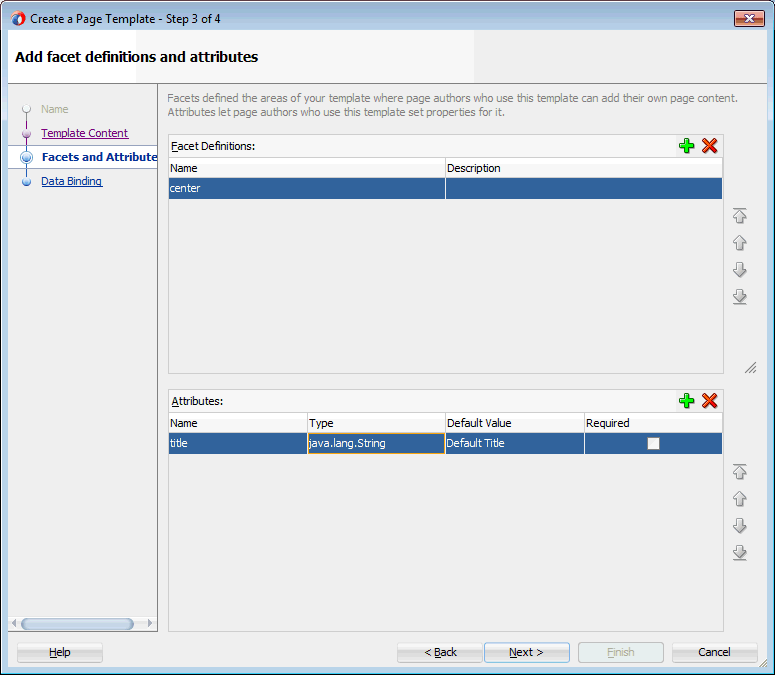Click the Facet Definitions Name column header
The height and width of the screenshot is (675, 775).
coord(306,168)
